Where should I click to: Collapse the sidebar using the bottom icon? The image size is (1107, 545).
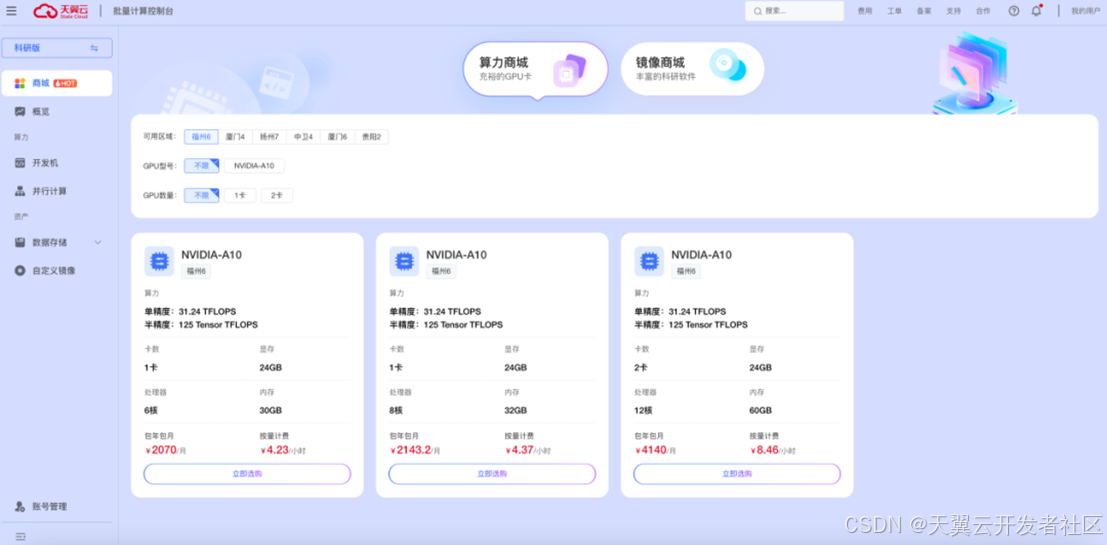click(x=20, y=537)
